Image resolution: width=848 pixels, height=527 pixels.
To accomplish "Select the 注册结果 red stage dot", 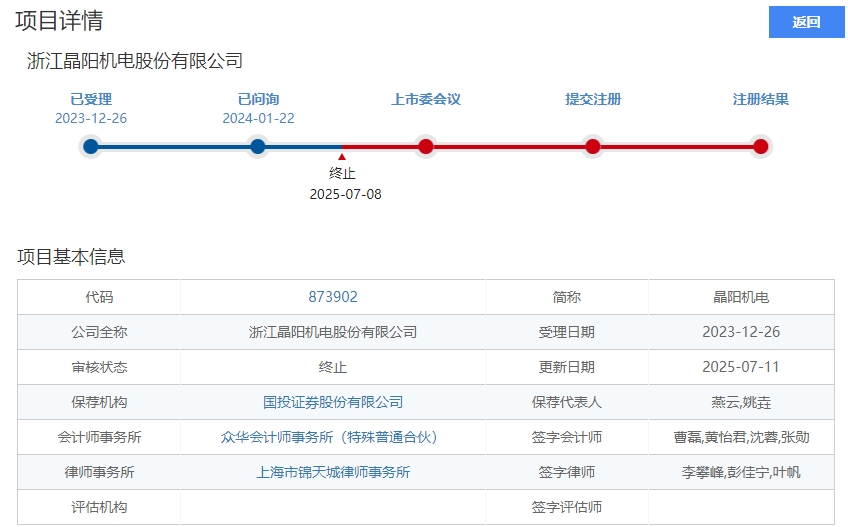I will point(760,146).
